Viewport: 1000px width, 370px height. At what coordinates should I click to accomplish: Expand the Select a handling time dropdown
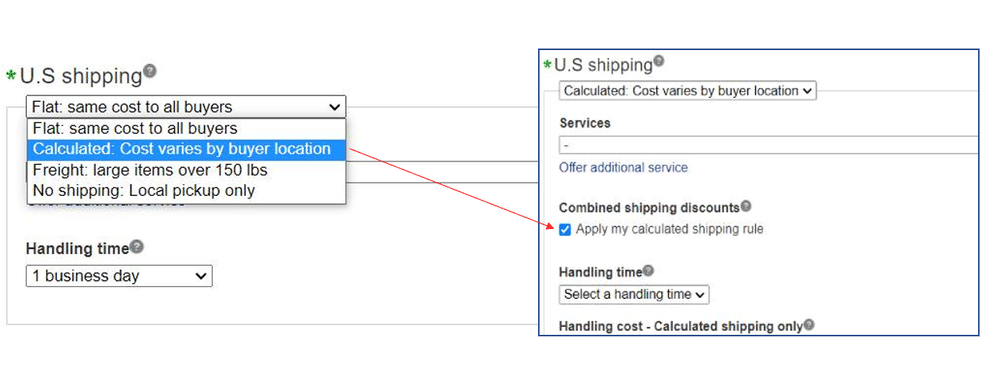(x=634, y=295)
